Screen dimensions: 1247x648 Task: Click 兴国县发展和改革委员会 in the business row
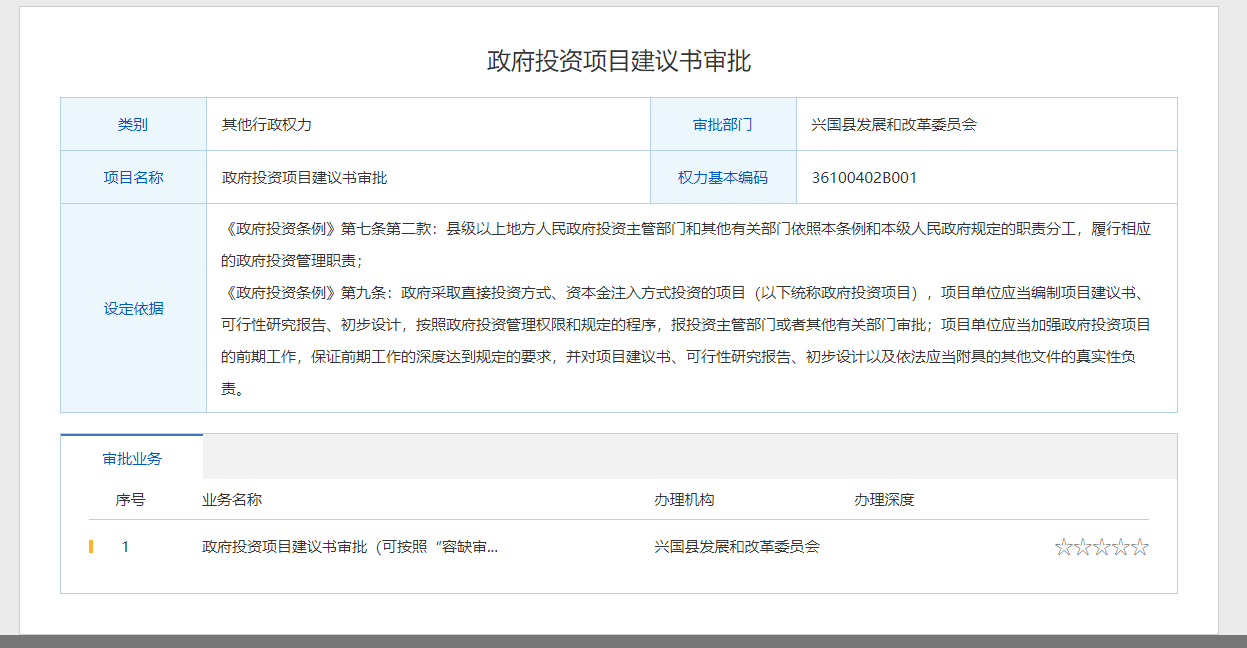(737, 547)
